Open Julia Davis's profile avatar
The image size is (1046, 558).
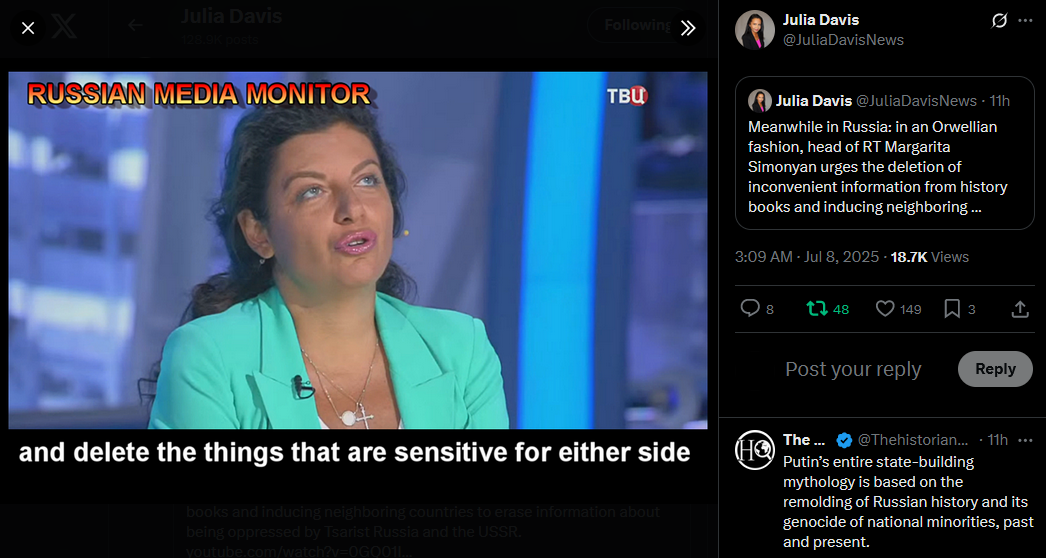tap(754, 30)
